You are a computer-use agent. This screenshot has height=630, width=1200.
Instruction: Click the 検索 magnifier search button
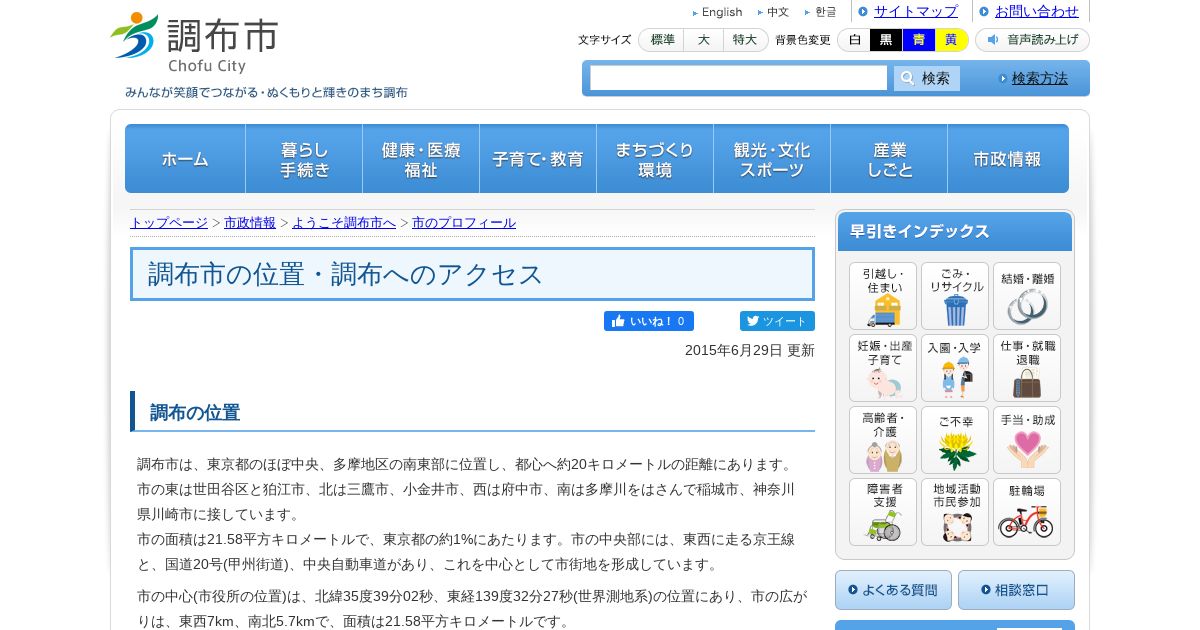[x=926, y=78]
